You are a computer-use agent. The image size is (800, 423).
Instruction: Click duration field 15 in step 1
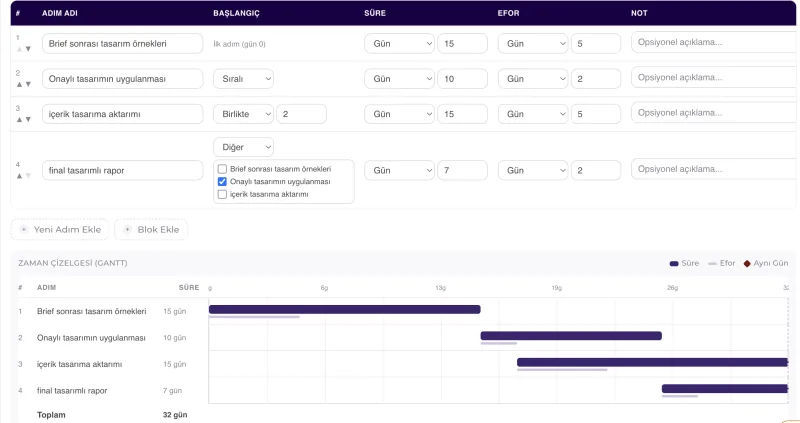462,43
